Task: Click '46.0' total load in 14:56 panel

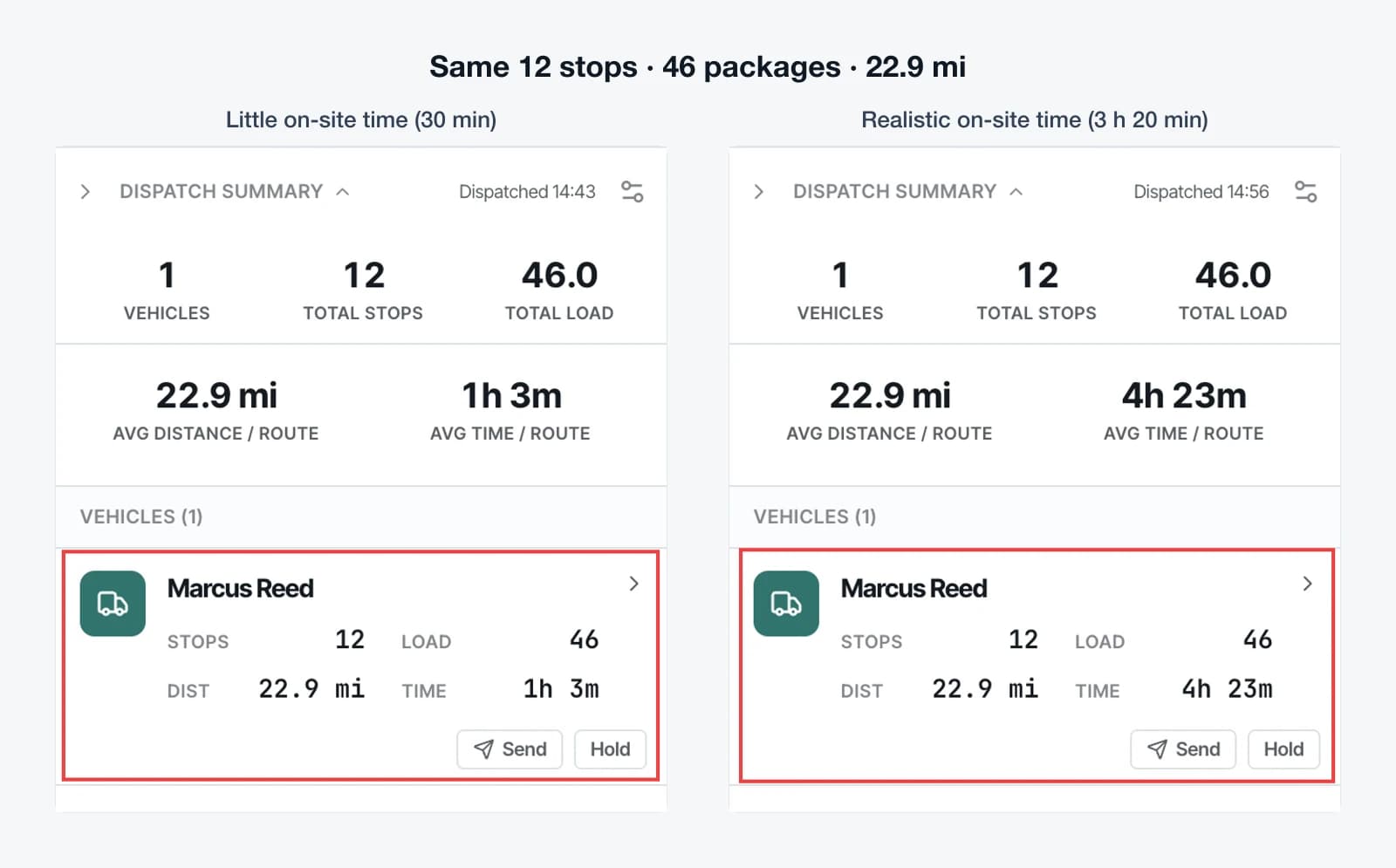Action: tap(1233, 276)
